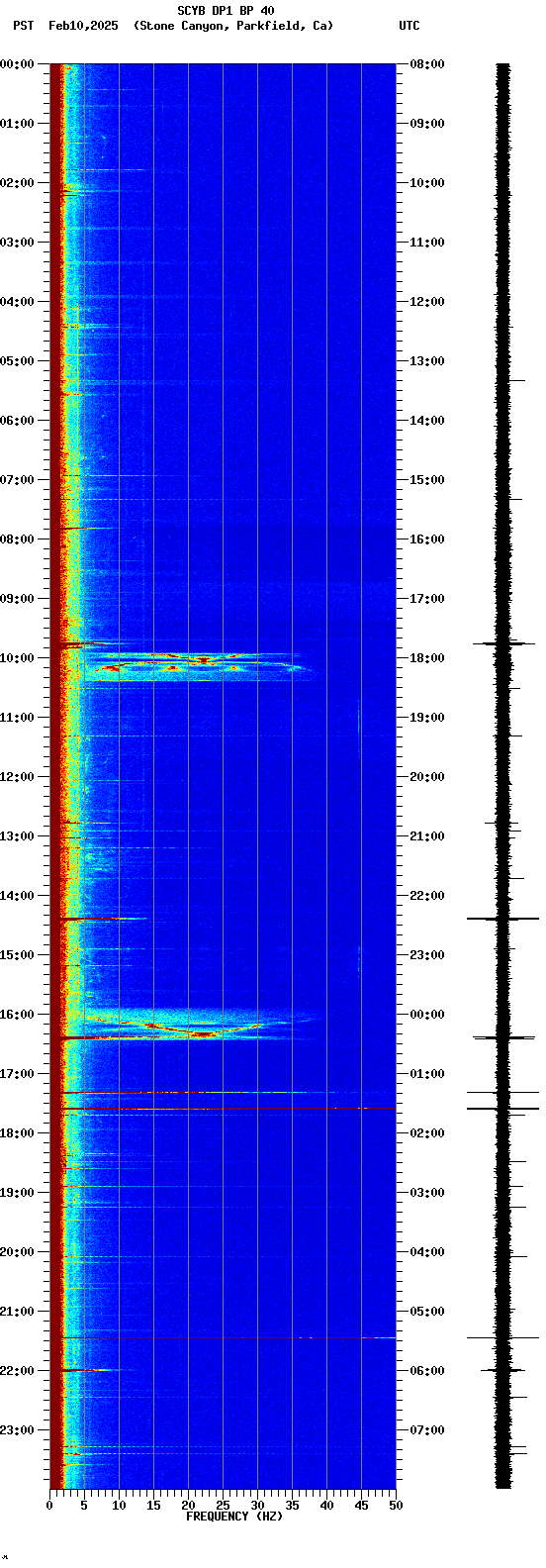Click the frequency tick label "15"
546x1568 pixels.
(x=153, y=1506)
